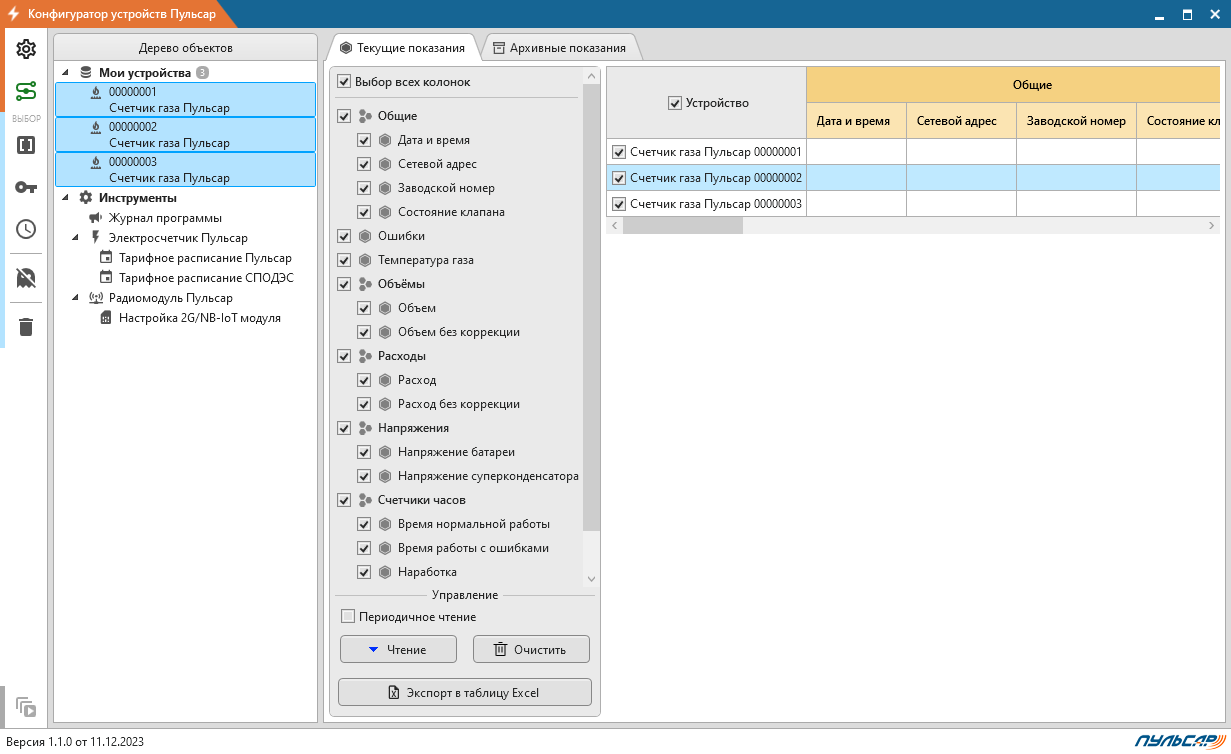Click the hexagon icon beside Ошибки

365,236
